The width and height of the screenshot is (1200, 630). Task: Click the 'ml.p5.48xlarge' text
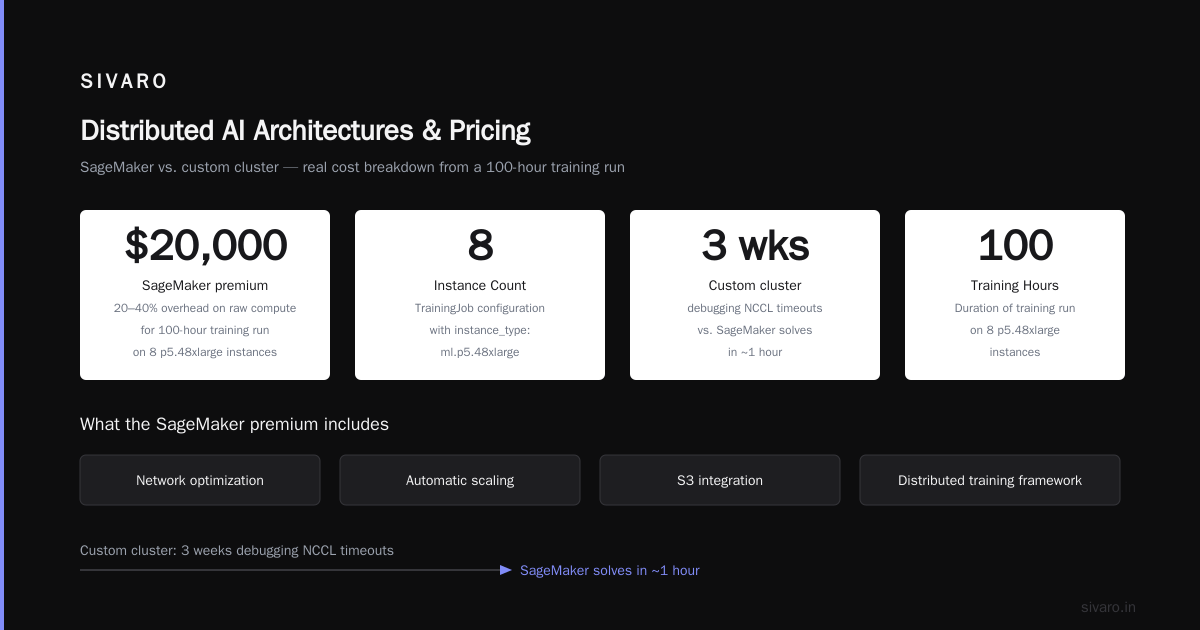[480, 352]
